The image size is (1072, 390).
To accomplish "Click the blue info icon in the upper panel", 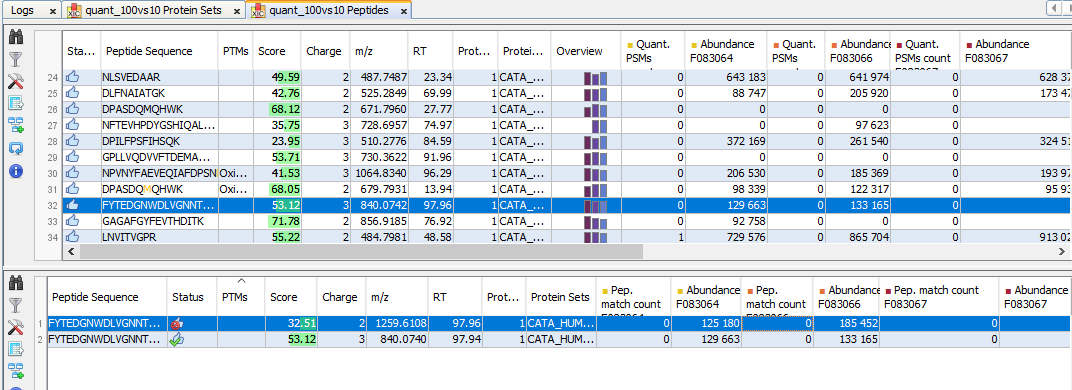I will click(16, 170).
